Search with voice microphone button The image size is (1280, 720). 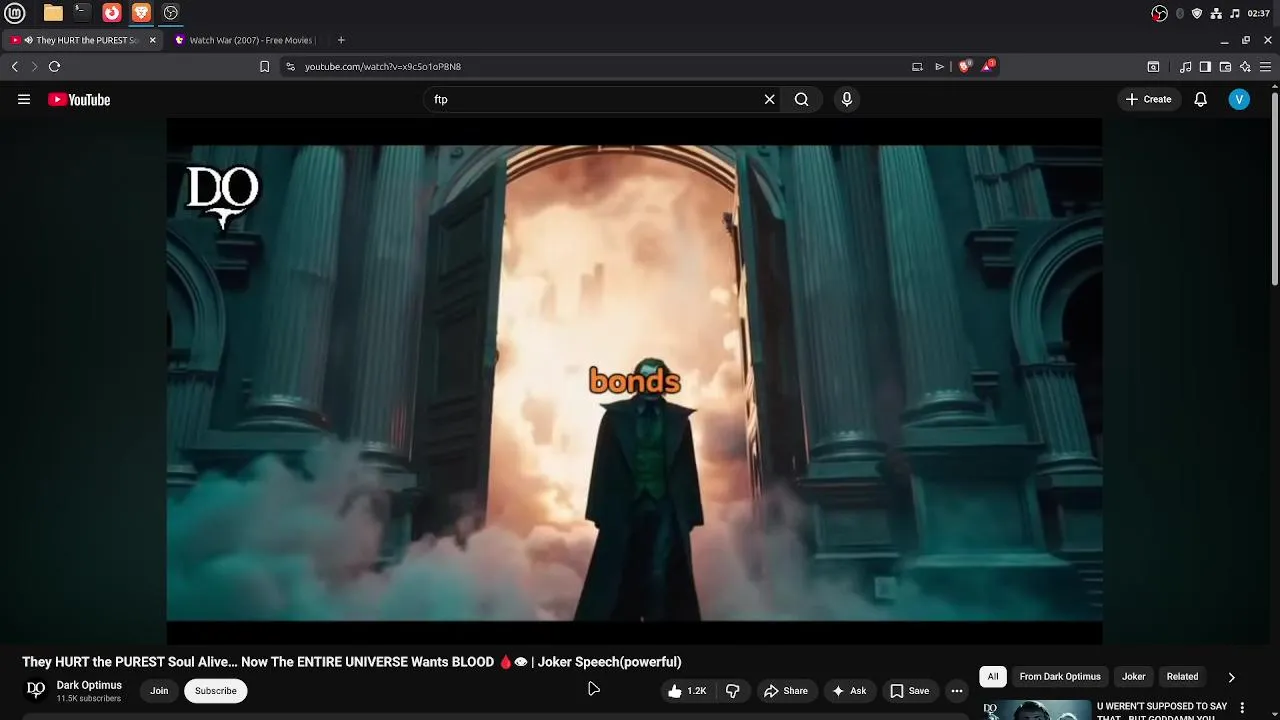846,99
